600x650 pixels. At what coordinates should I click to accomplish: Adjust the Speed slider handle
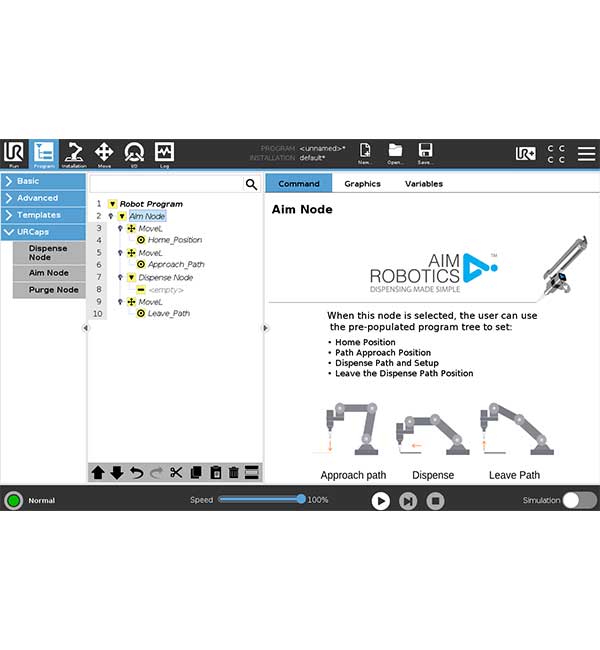(x=301, y=499)
